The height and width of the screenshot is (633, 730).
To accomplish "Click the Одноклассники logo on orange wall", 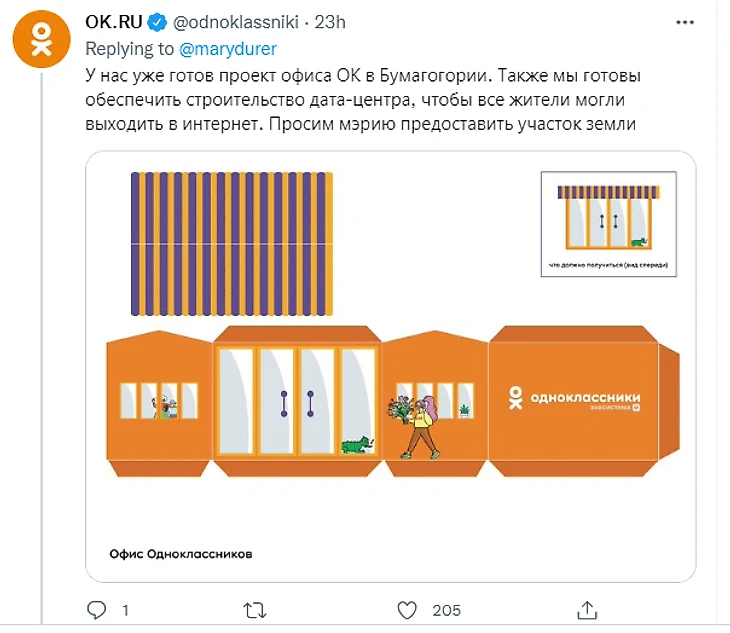I will (575, 398).
